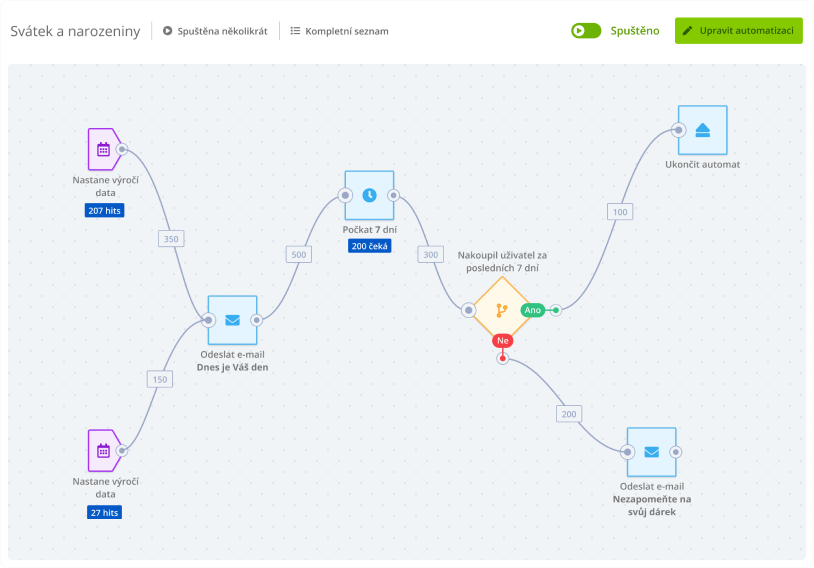Select the bottom calendar trigger node icon
This screenshot has width=814, height=568.
[x=102, y=451]
